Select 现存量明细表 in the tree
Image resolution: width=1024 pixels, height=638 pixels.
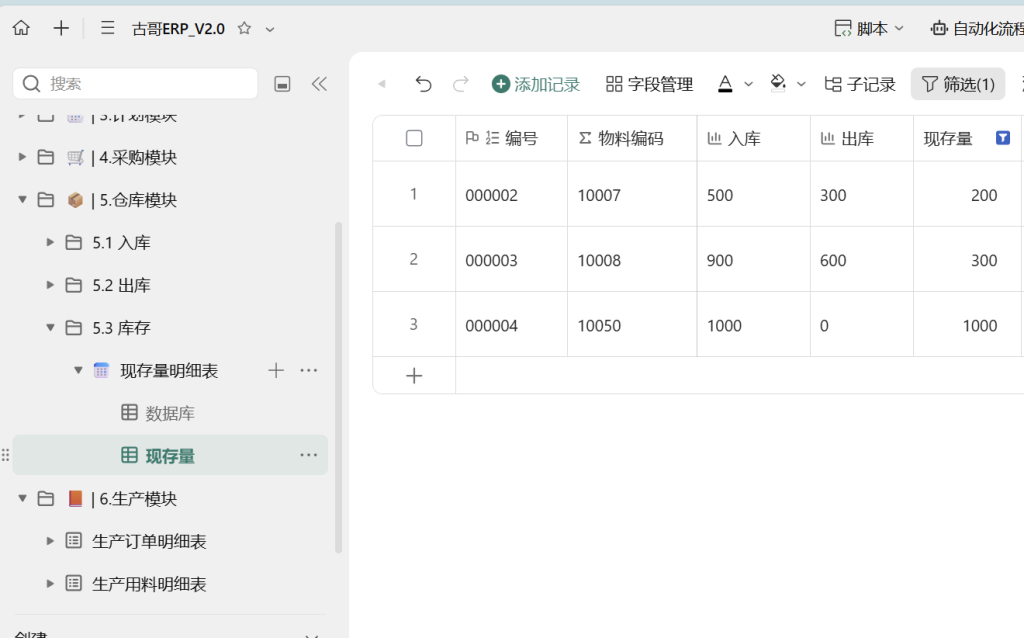point(169,371)
